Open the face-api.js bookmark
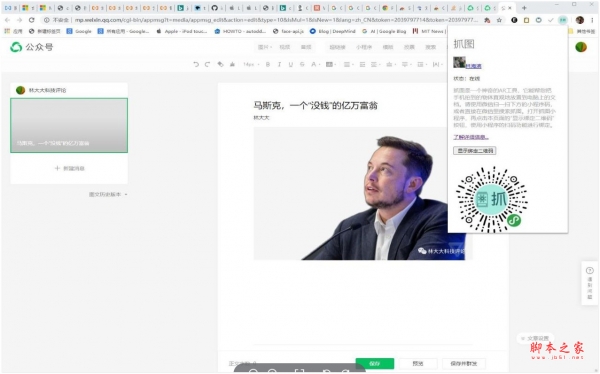Screen dimensions: 600x374 tap(288, 31)
